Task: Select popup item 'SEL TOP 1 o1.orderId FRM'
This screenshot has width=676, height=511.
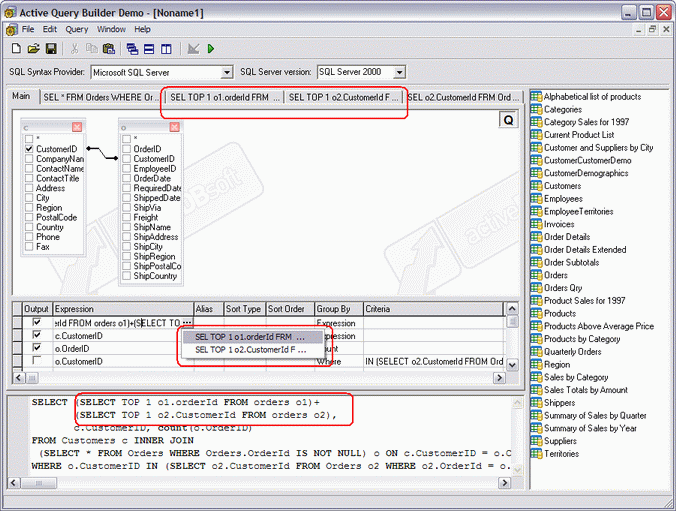Action: point(251,337)
